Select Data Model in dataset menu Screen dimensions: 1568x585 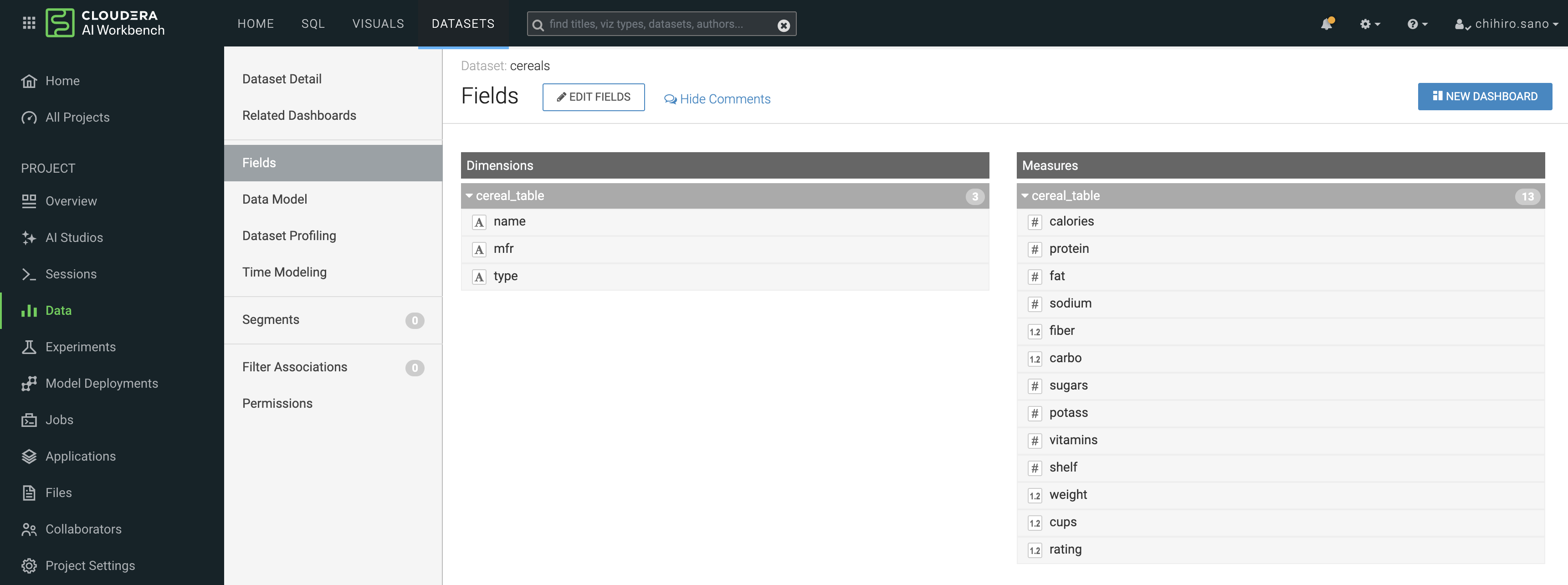[275, 199]
